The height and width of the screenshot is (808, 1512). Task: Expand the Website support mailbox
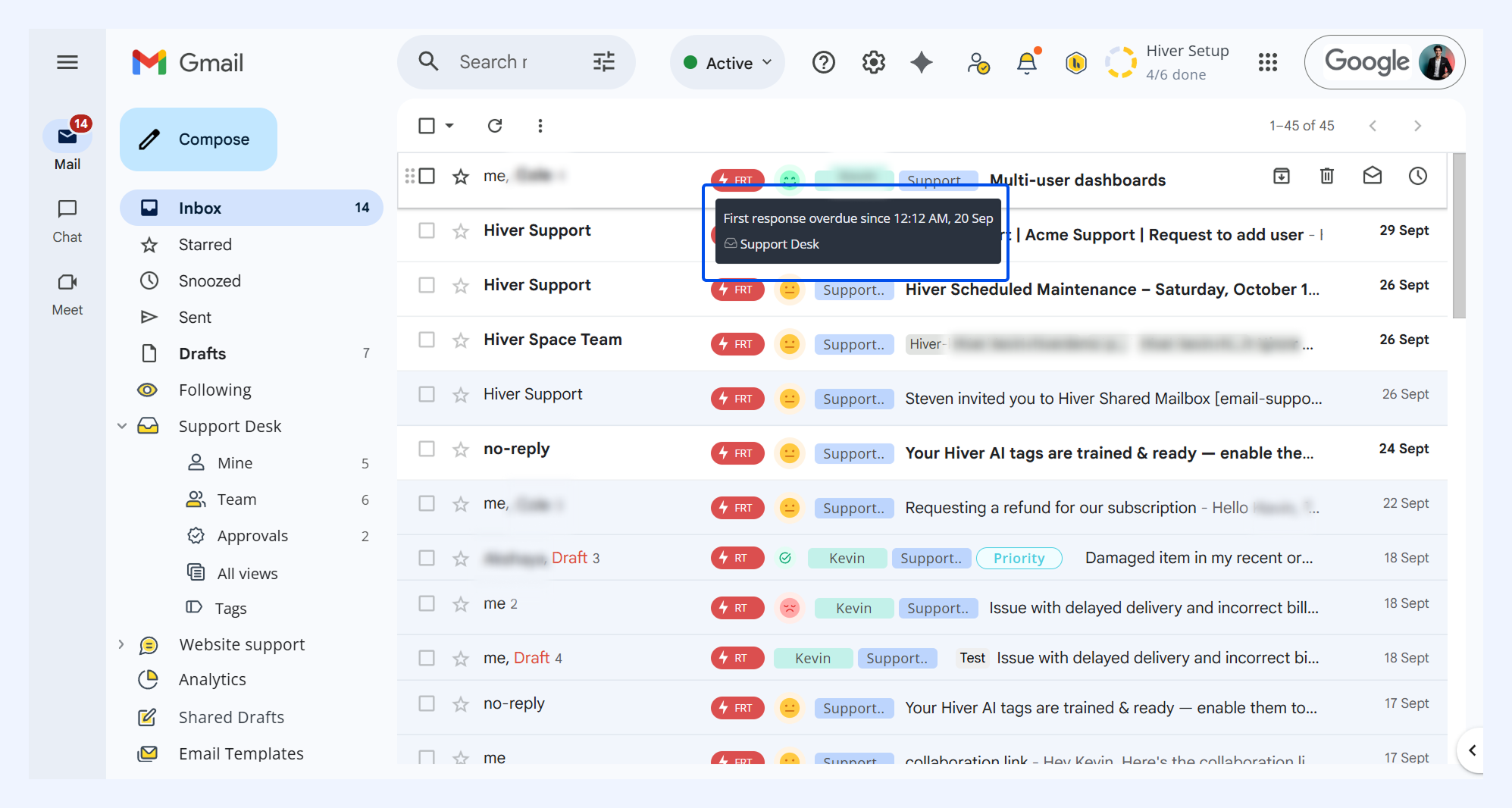point(121,644)
